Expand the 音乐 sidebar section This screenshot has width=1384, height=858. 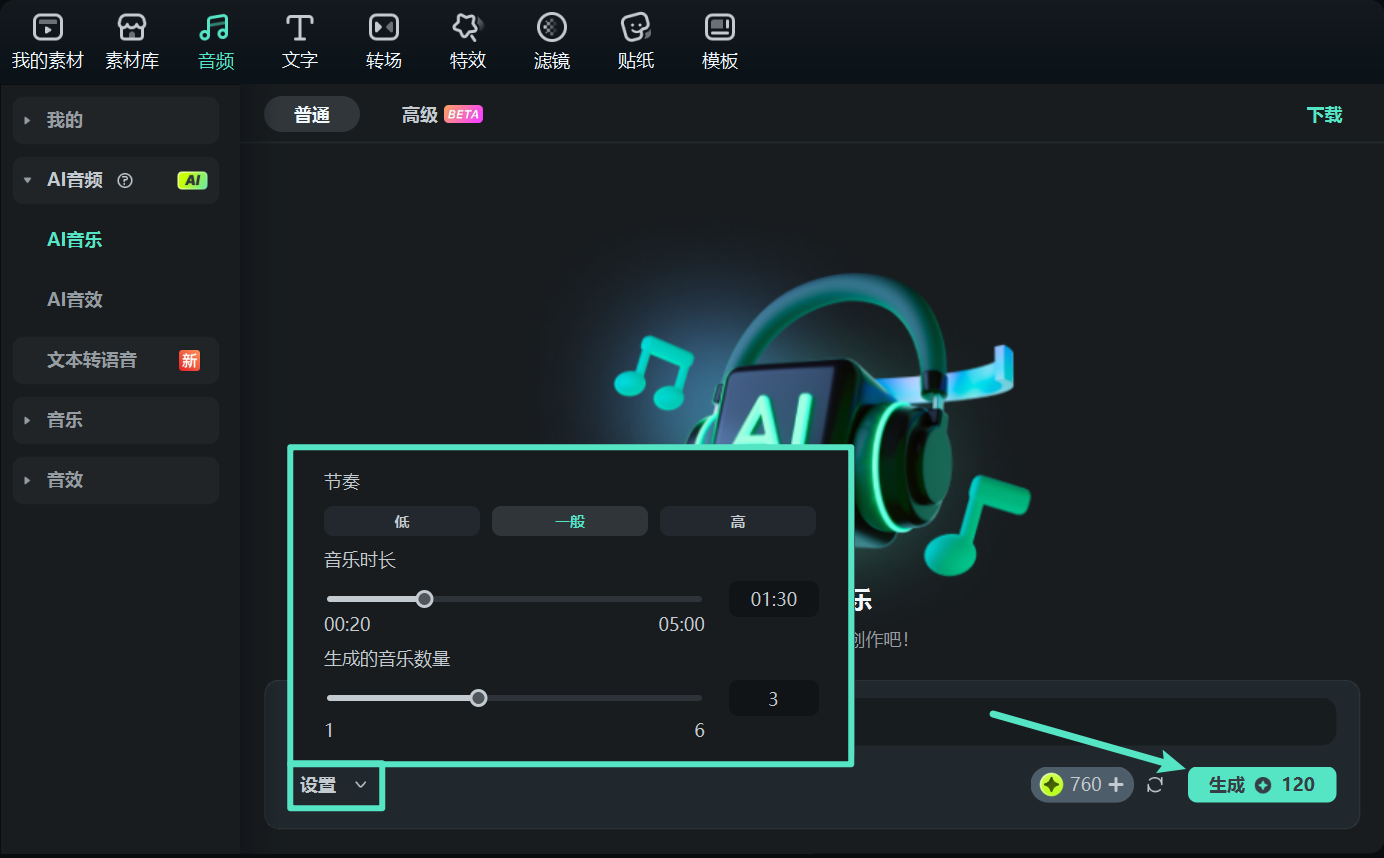point(115,420)
